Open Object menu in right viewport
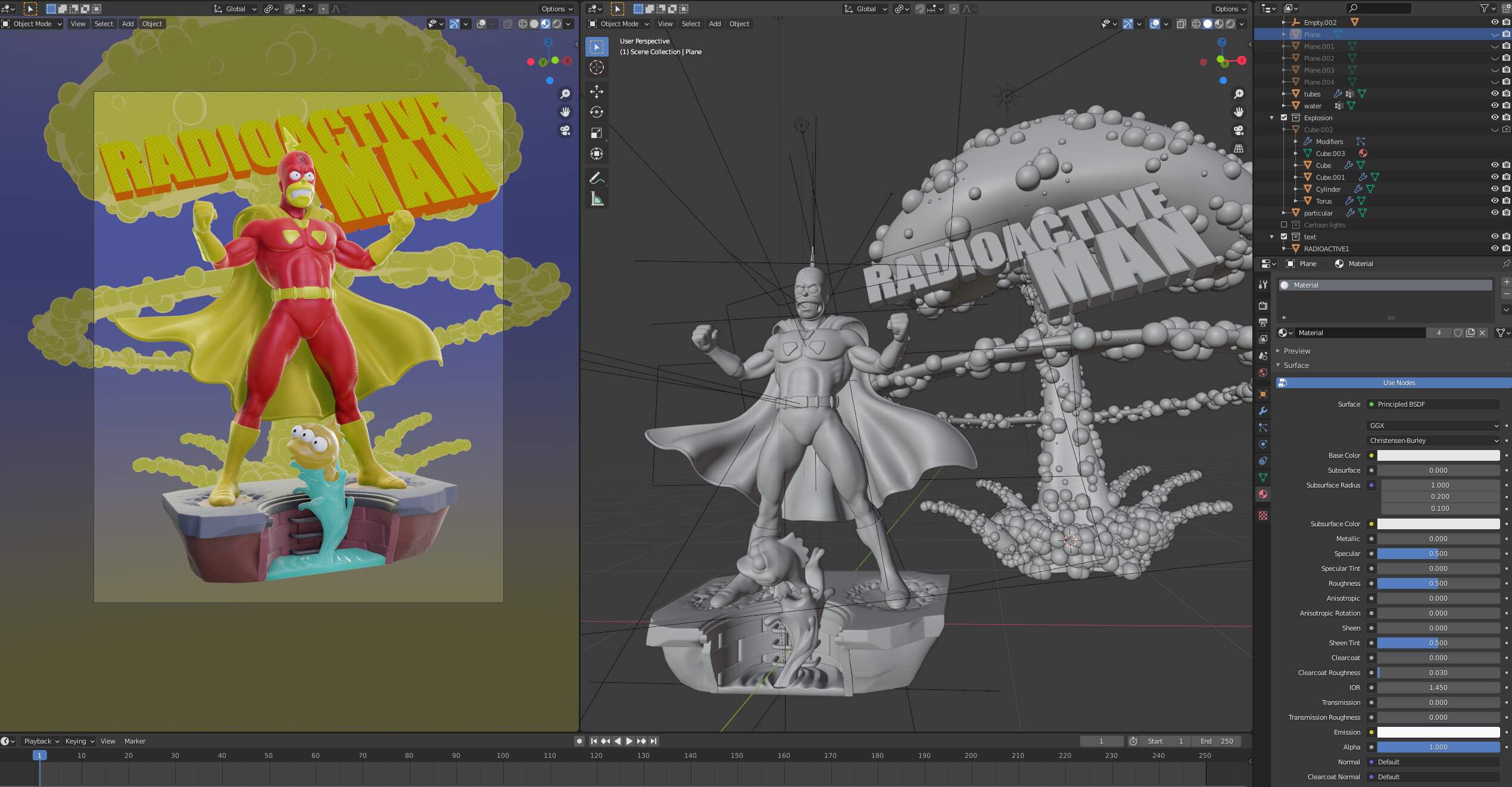The height and width of the screenshot is (787, 1512). (x=739, y=24)
